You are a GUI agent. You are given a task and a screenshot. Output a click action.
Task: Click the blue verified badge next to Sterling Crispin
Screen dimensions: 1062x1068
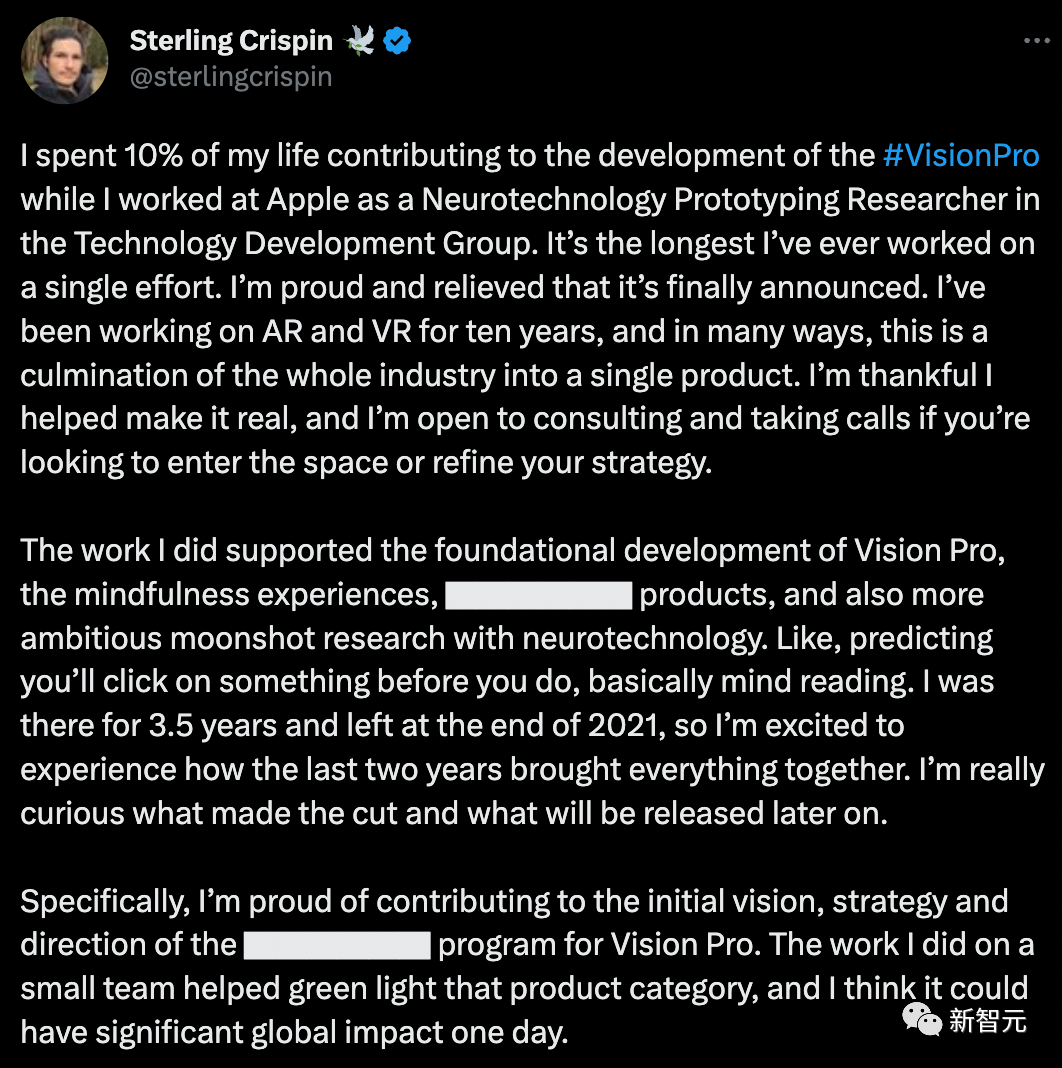pos(398,40)
